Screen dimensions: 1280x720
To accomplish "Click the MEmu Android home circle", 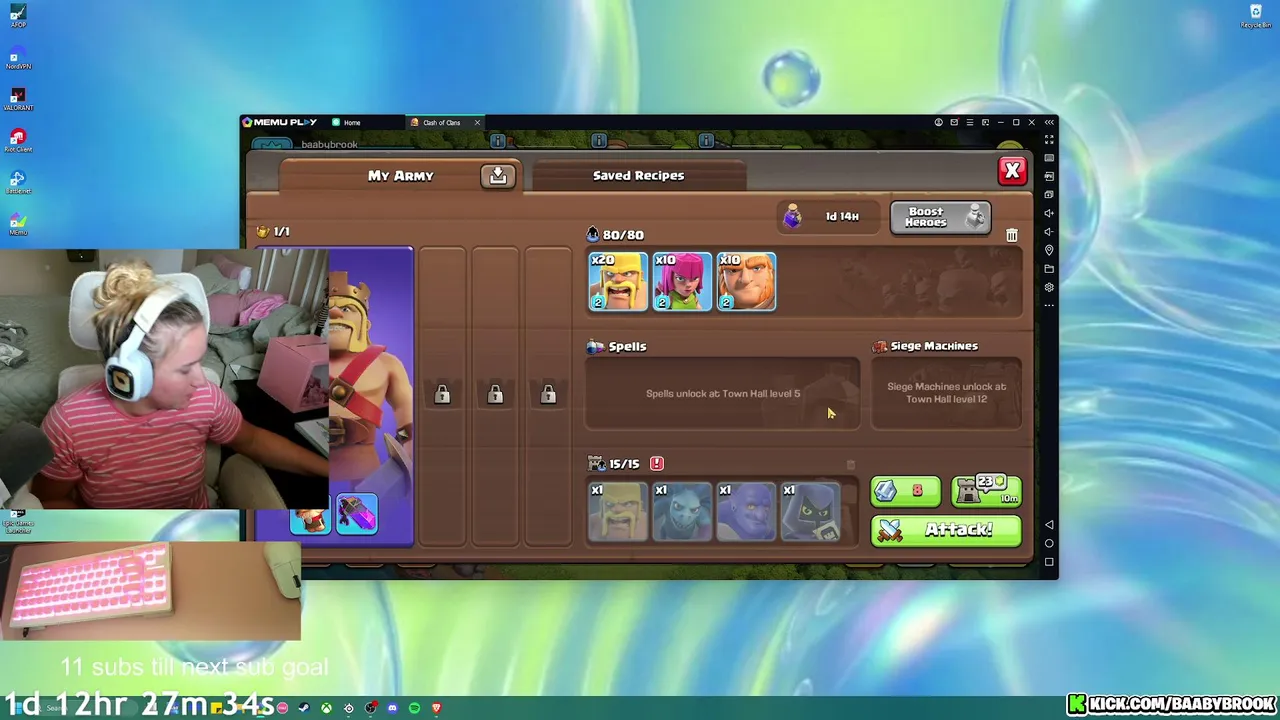I will point(1049,543).
